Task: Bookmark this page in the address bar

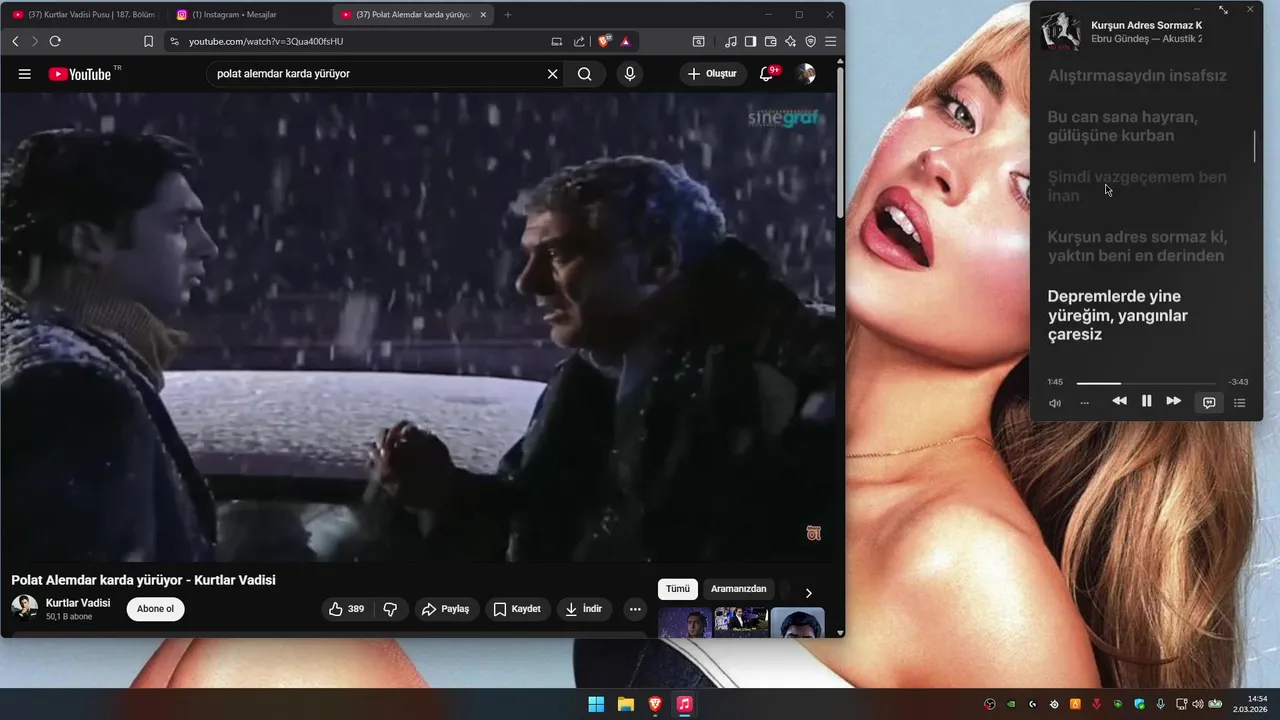Action: click(148, 41)
